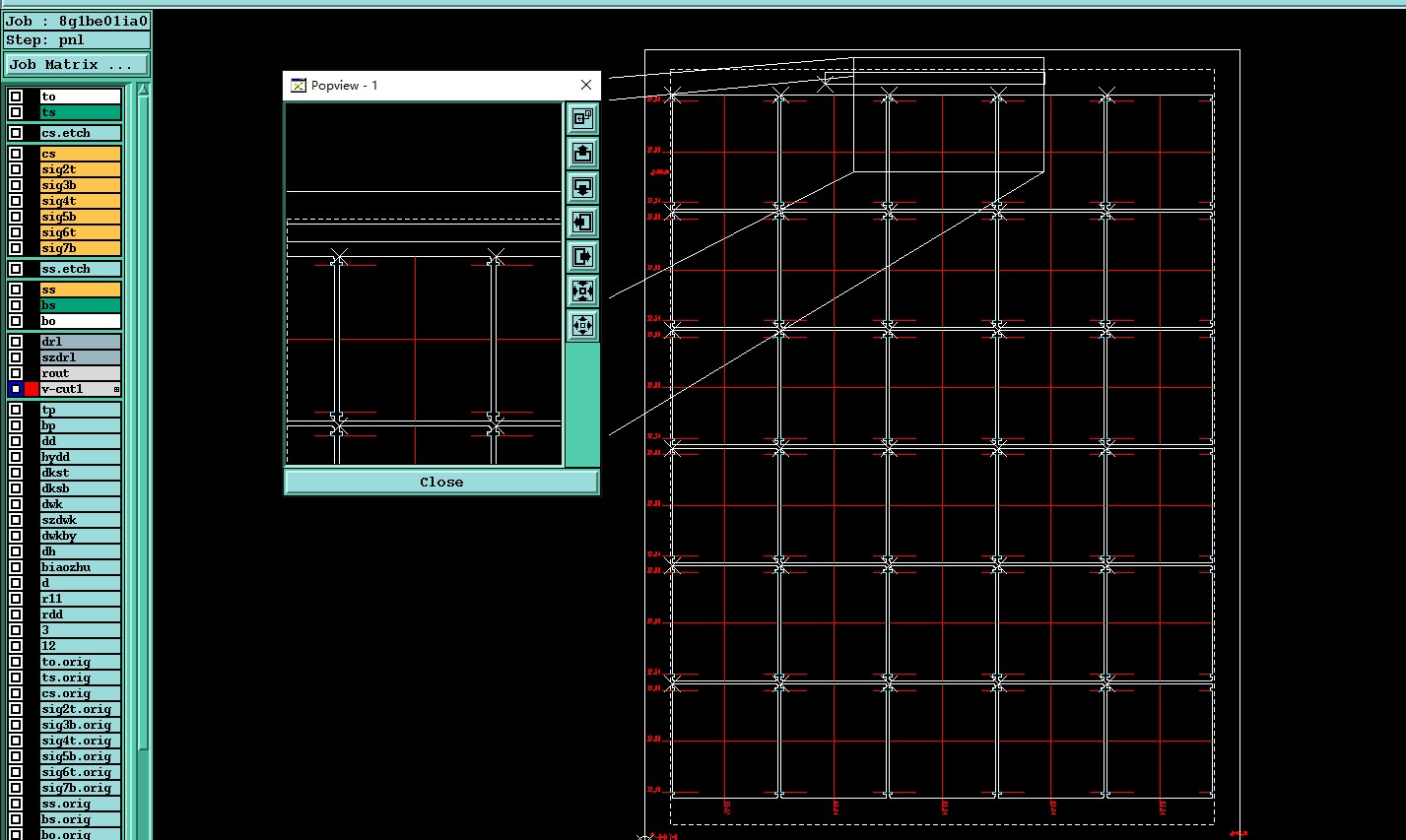Click the popview pan up arrow icon
Image resolution: width=1406 pixels, height=840 pixels.
pos(582,153)
